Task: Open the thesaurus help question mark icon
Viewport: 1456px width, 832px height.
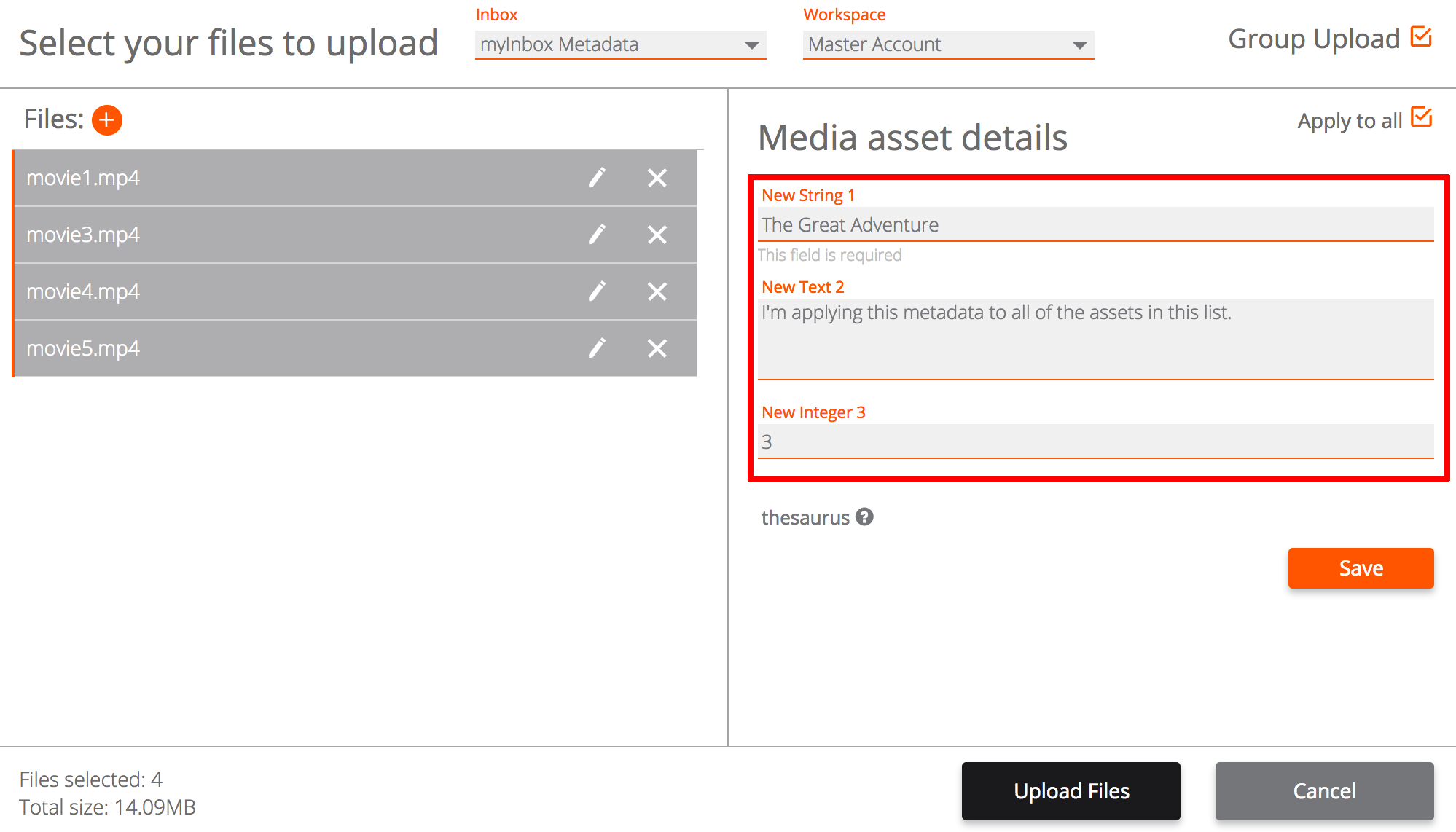Action: pos(864,517)
